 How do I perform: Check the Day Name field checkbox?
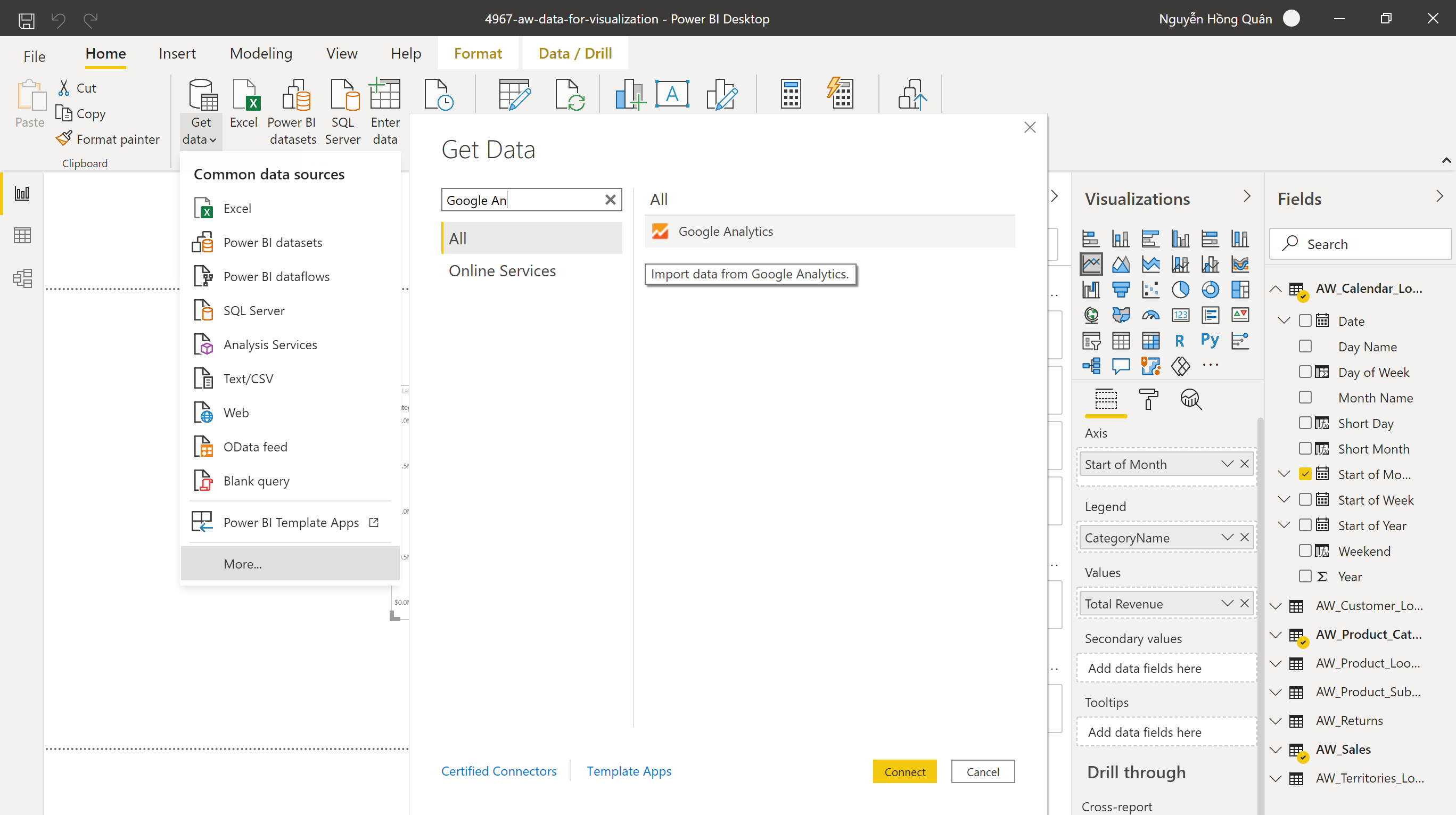[x=1305, y=346]
